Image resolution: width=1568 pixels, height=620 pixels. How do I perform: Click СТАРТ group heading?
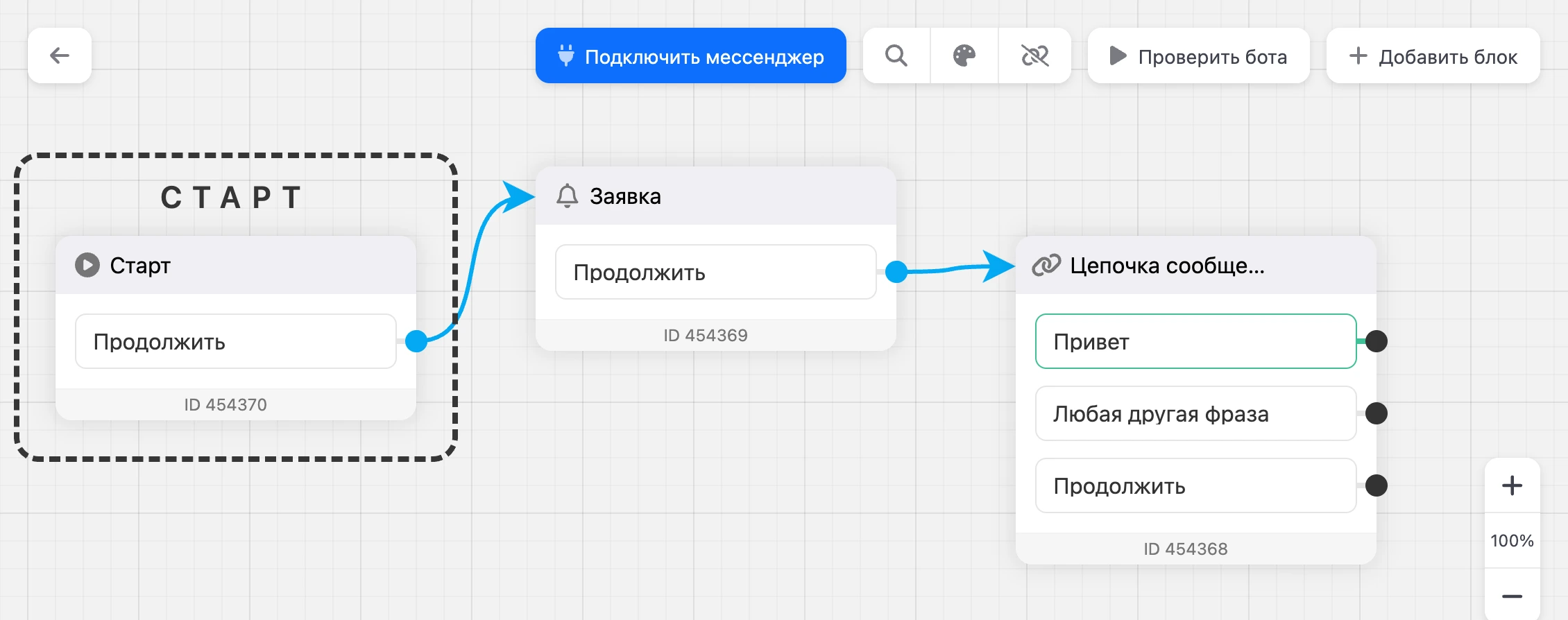coord(232,198)
